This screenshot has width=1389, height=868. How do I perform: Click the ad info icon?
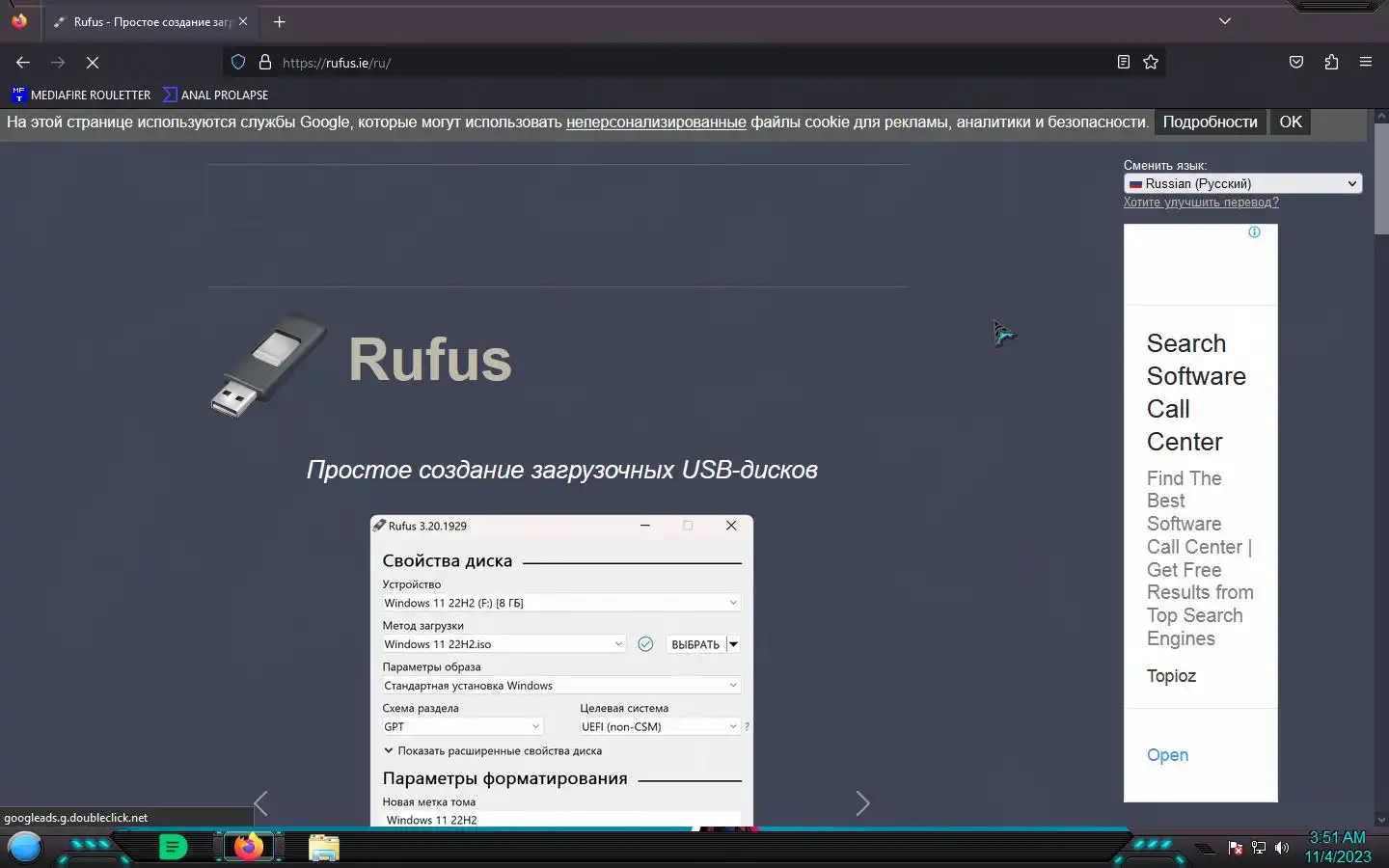pyautogui.click(x=1254, y=232)
